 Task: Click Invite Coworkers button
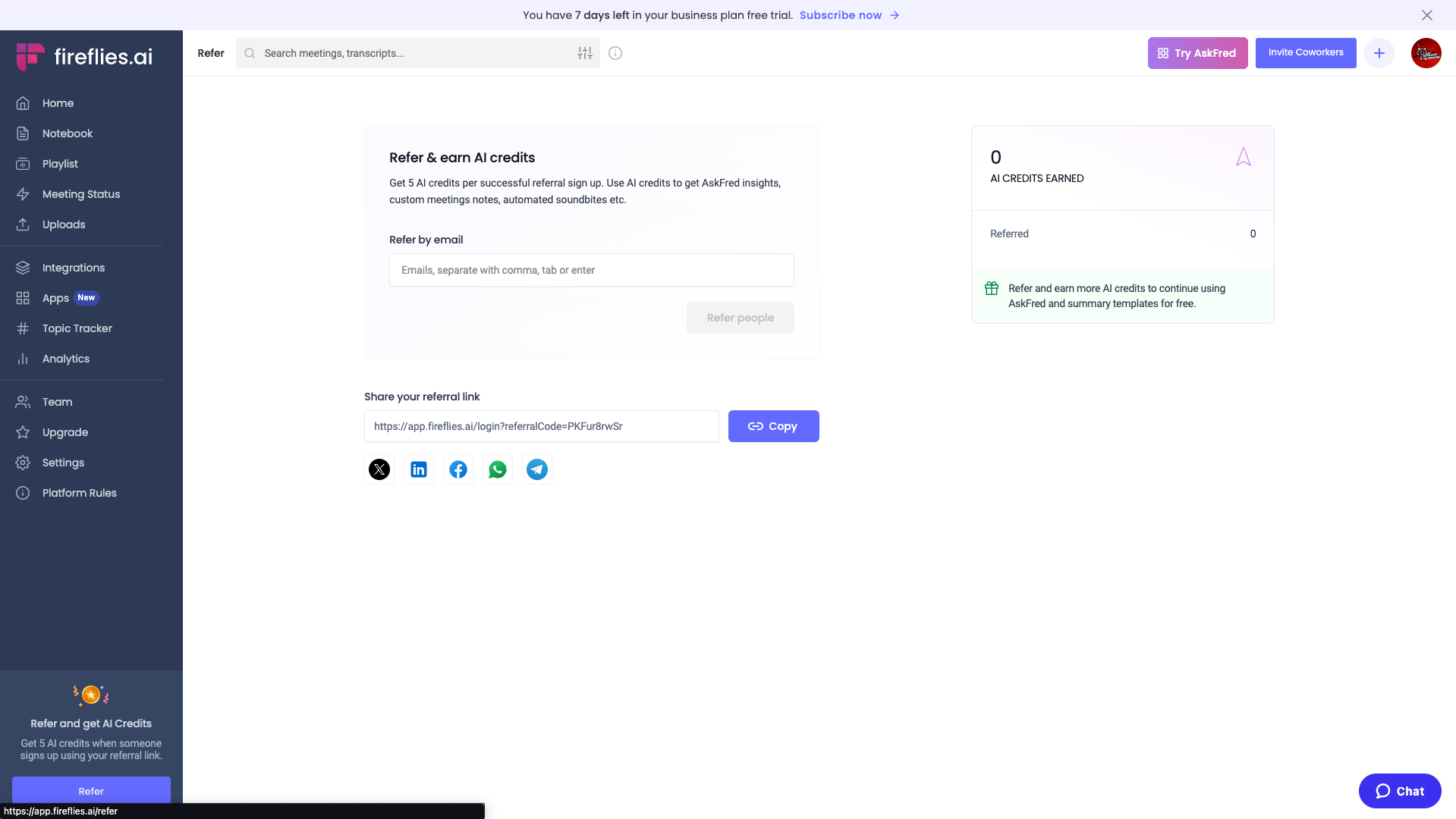(1305, 53)
